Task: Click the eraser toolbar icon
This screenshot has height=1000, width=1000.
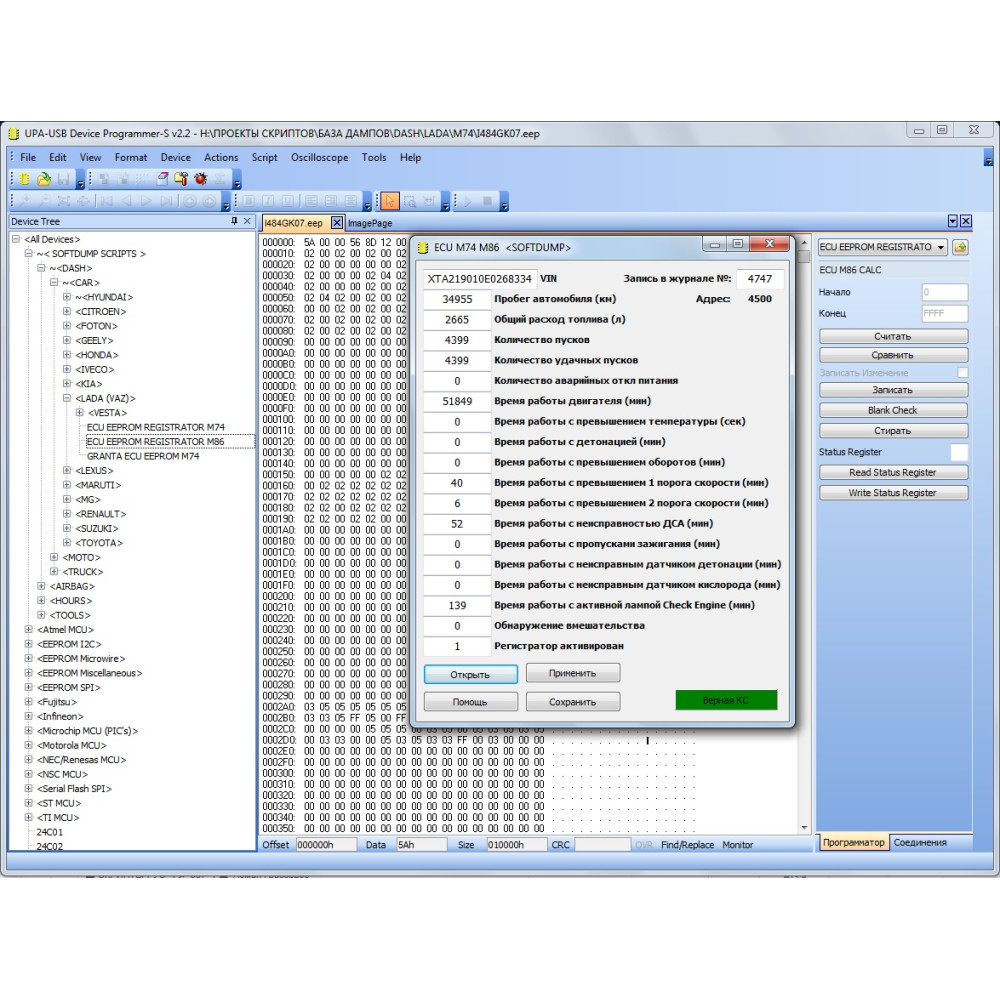Action: click(162, 179)
